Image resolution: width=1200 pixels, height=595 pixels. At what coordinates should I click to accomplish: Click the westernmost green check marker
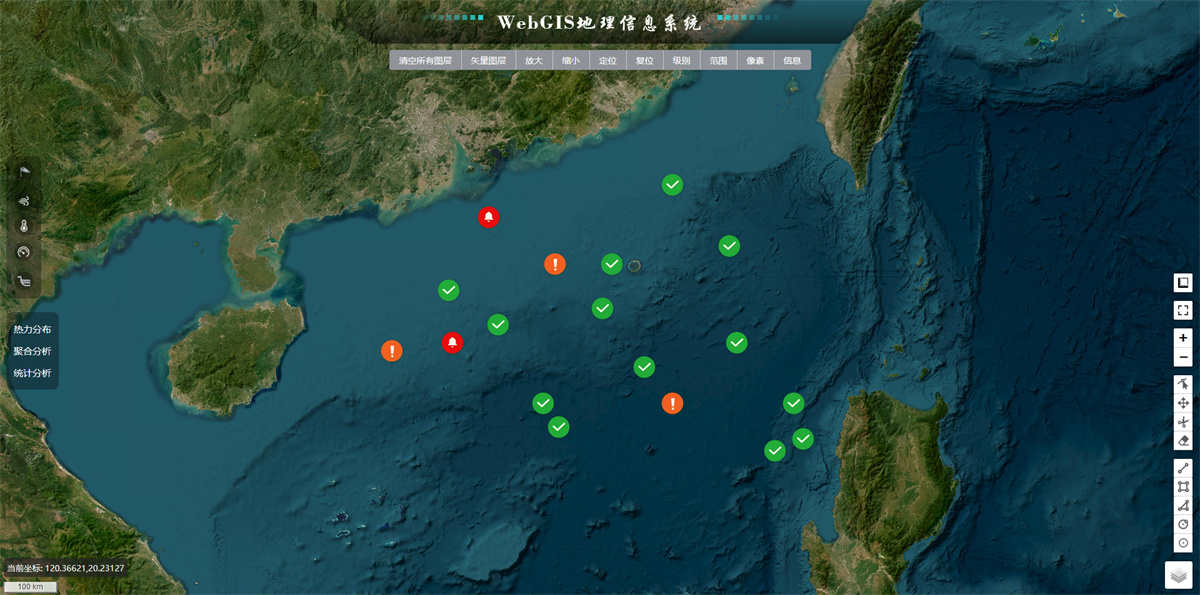[449, 290]
